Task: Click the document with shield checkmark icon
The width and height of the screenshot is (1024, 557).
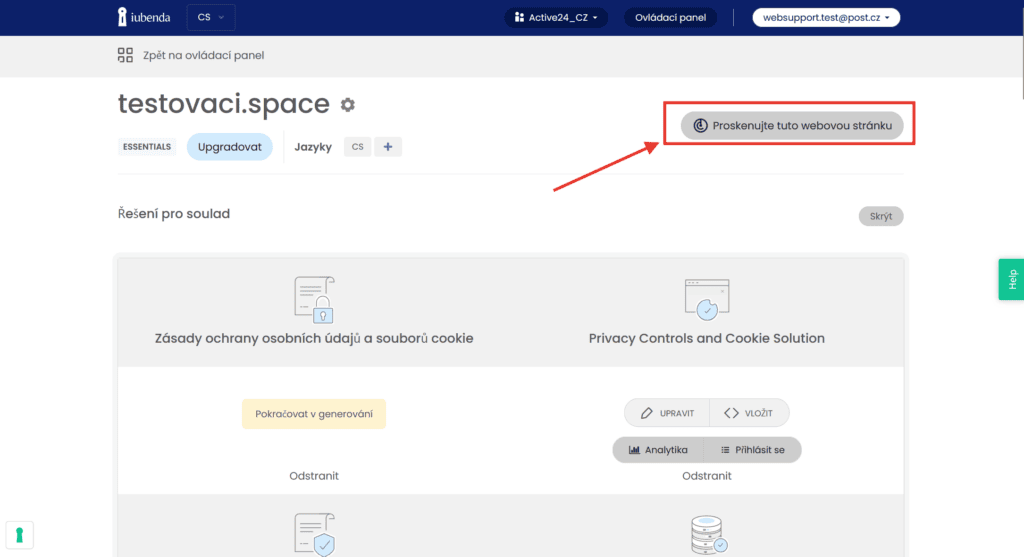Action: pos(314,534)
